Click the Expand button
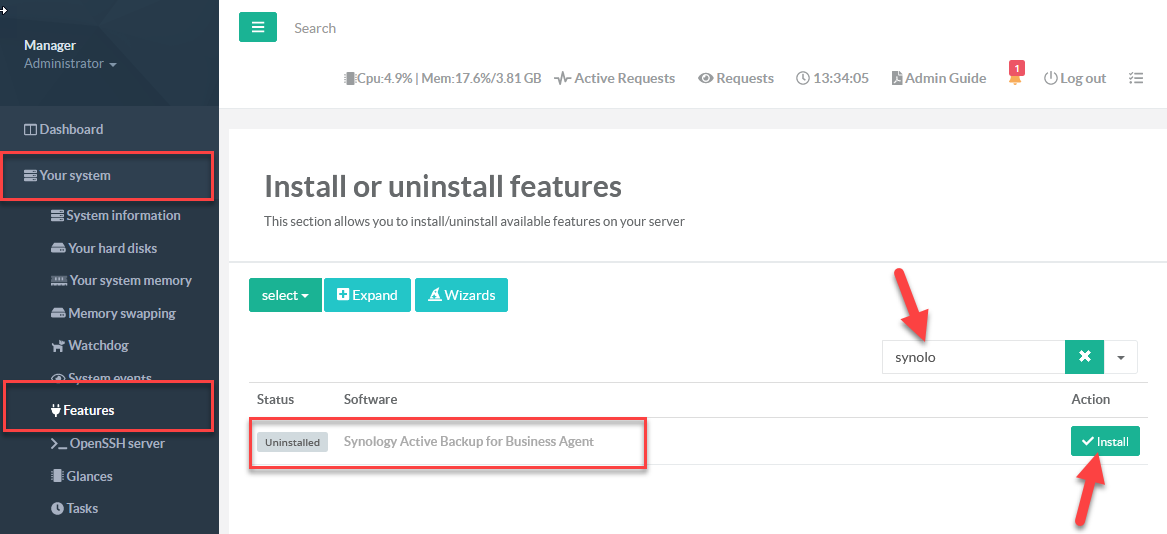Image resolution: width=1167 pixels, height=534 pixels. tap(367, 295)
